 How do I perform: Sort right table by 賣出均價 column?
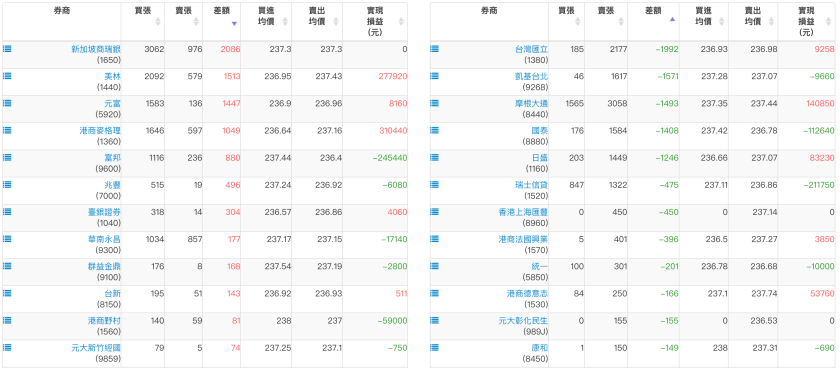tap(752, 21)
